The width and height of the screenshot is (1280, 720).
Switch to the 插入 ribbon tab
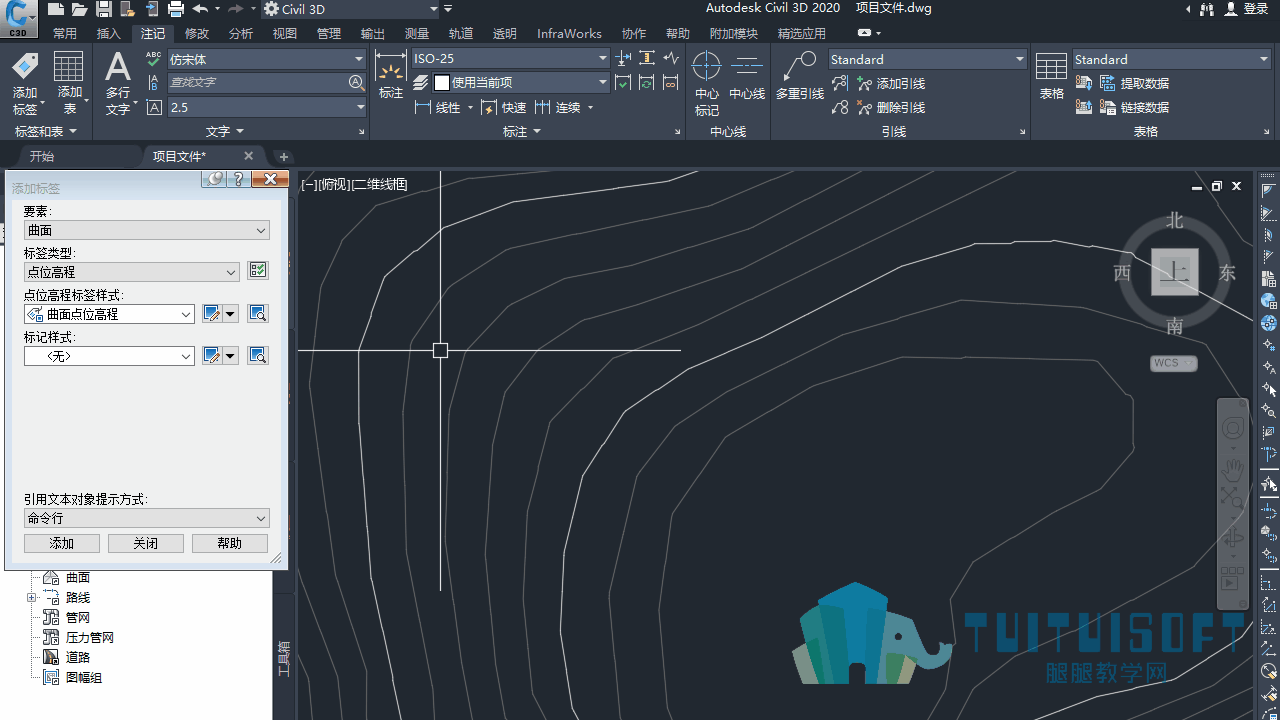coord(109,33)
